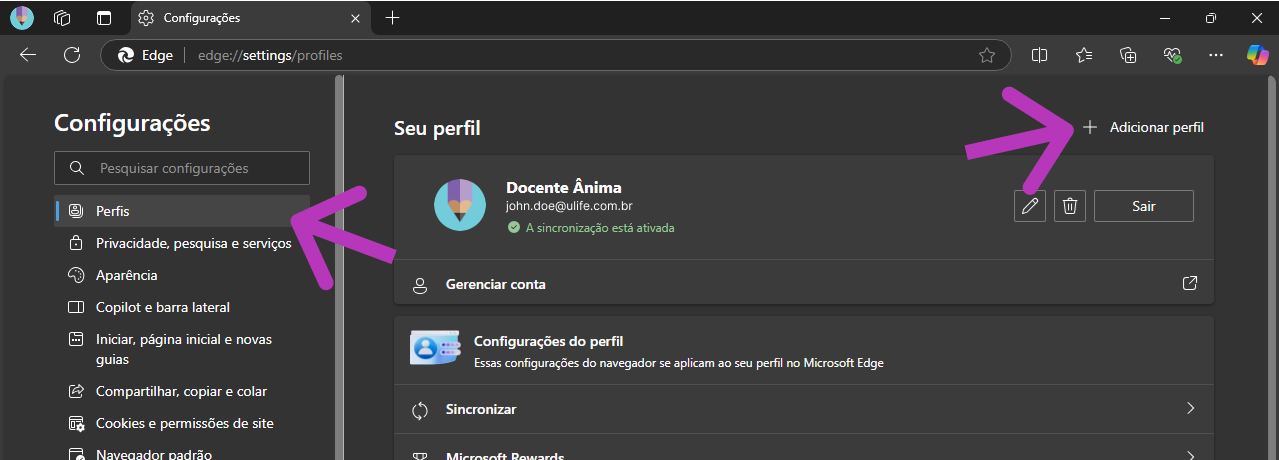Refresh the page with reload icon

pyautogui.click(x=72, y=55)
